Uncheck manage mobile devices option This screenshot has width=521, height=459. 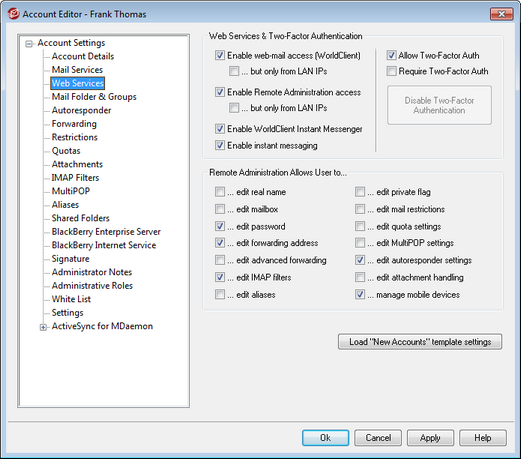360,295
